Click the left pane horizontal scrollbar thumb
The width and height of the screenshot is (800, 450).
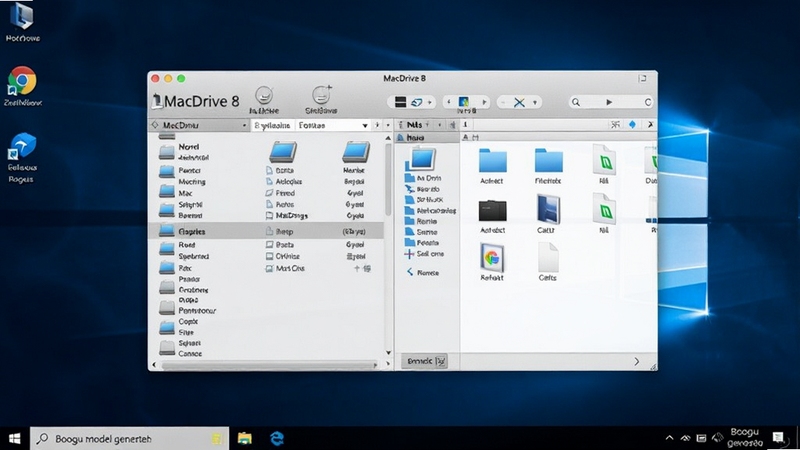click(x=268, y=365)
